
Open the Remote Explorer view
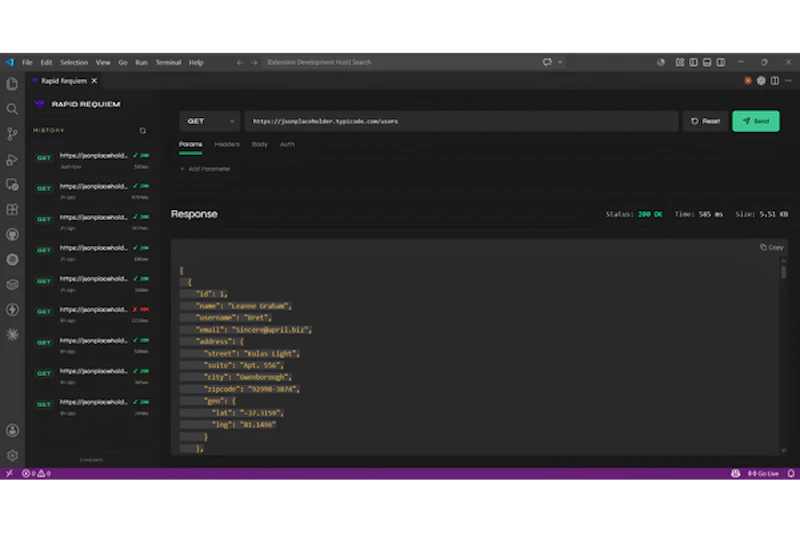12,184
